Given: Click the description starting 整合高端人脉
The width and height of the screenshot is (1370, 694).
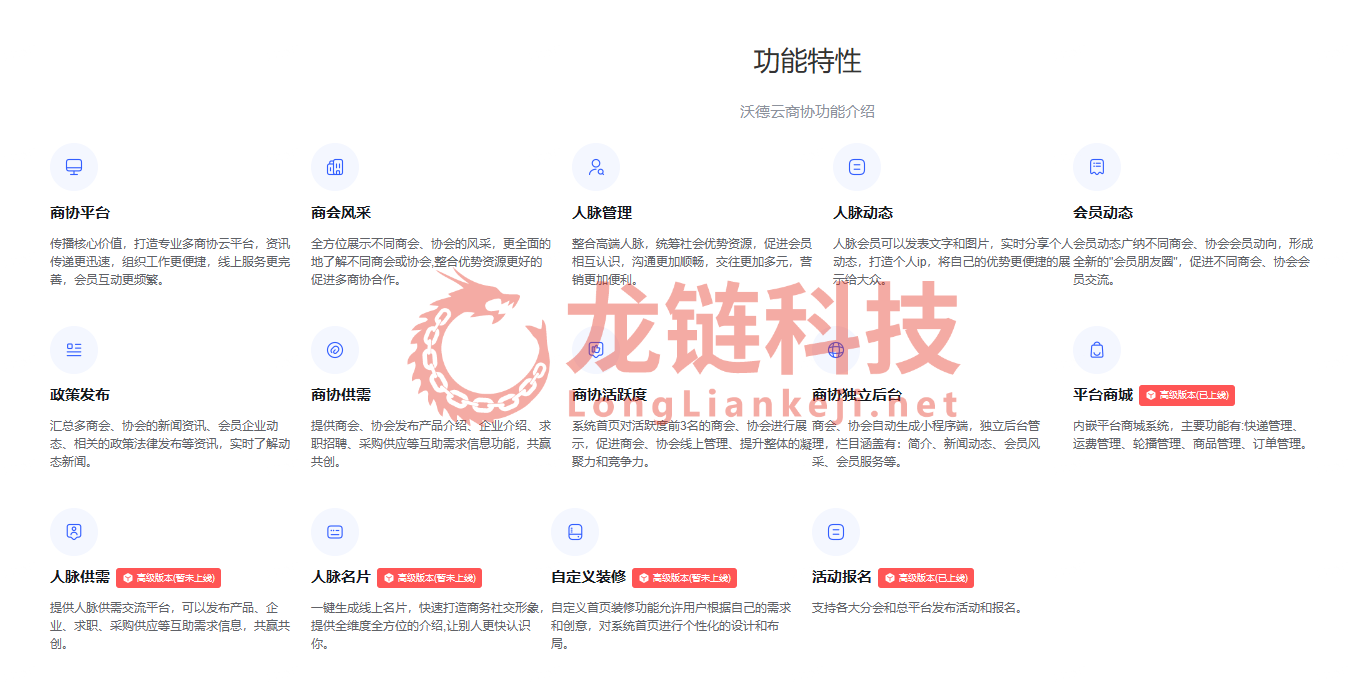Looking at the screenshot, I should (692, 262).
